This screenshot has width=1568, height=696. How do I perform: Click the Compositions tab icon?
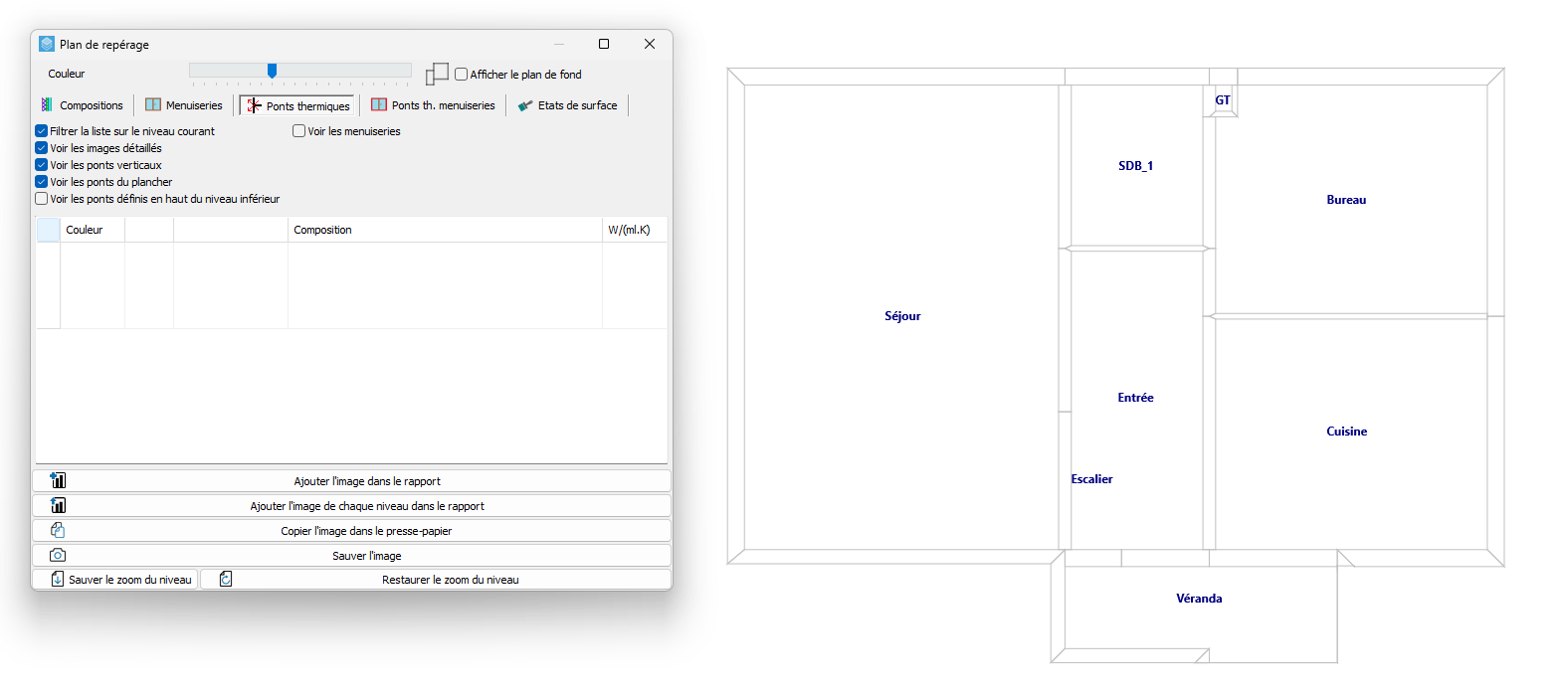pos(47,104)
